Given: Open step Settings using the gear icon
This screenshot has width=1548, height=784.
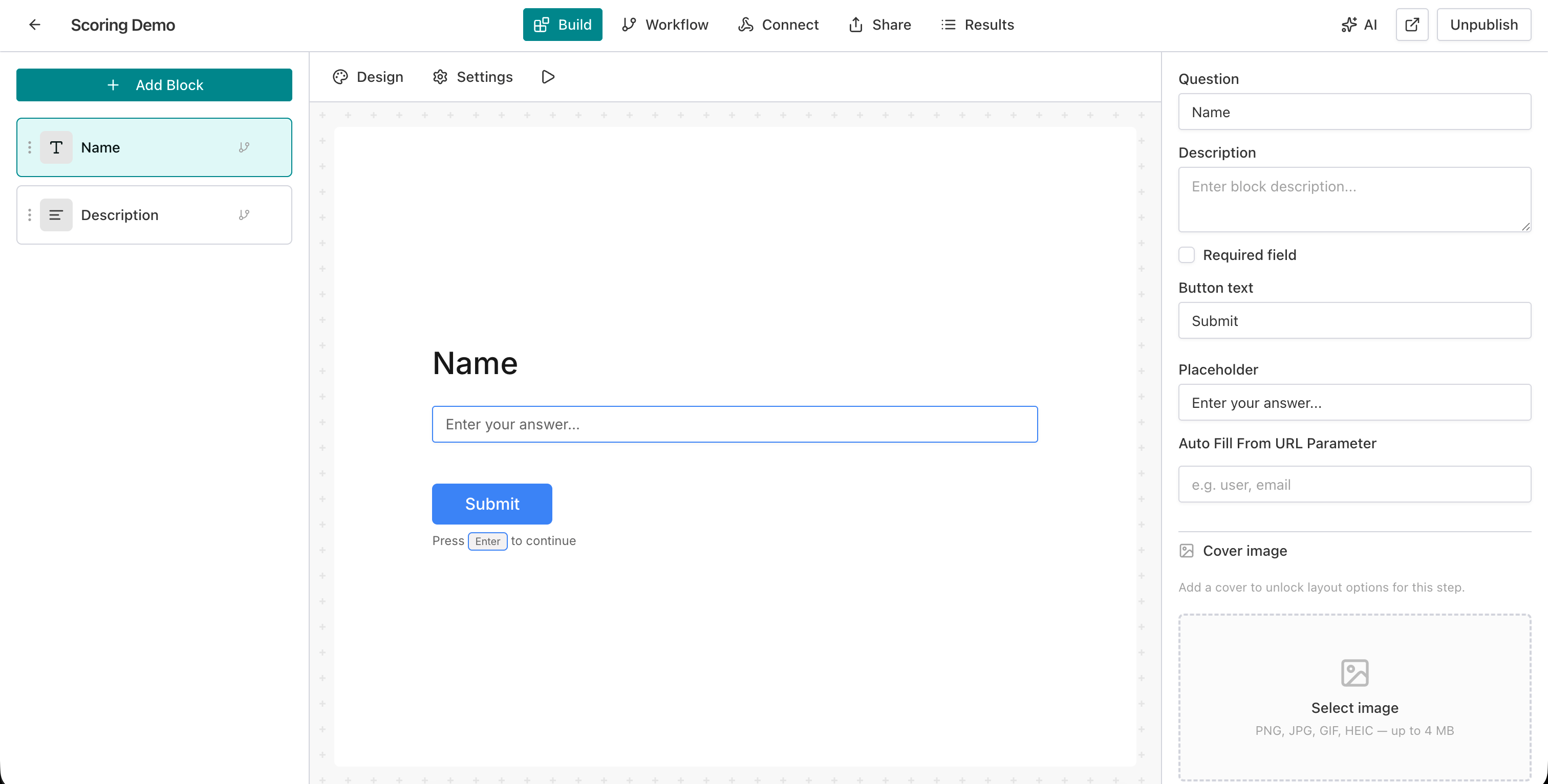Looking at the screenshot, I should pyautogui.click(x=440, y=77).
